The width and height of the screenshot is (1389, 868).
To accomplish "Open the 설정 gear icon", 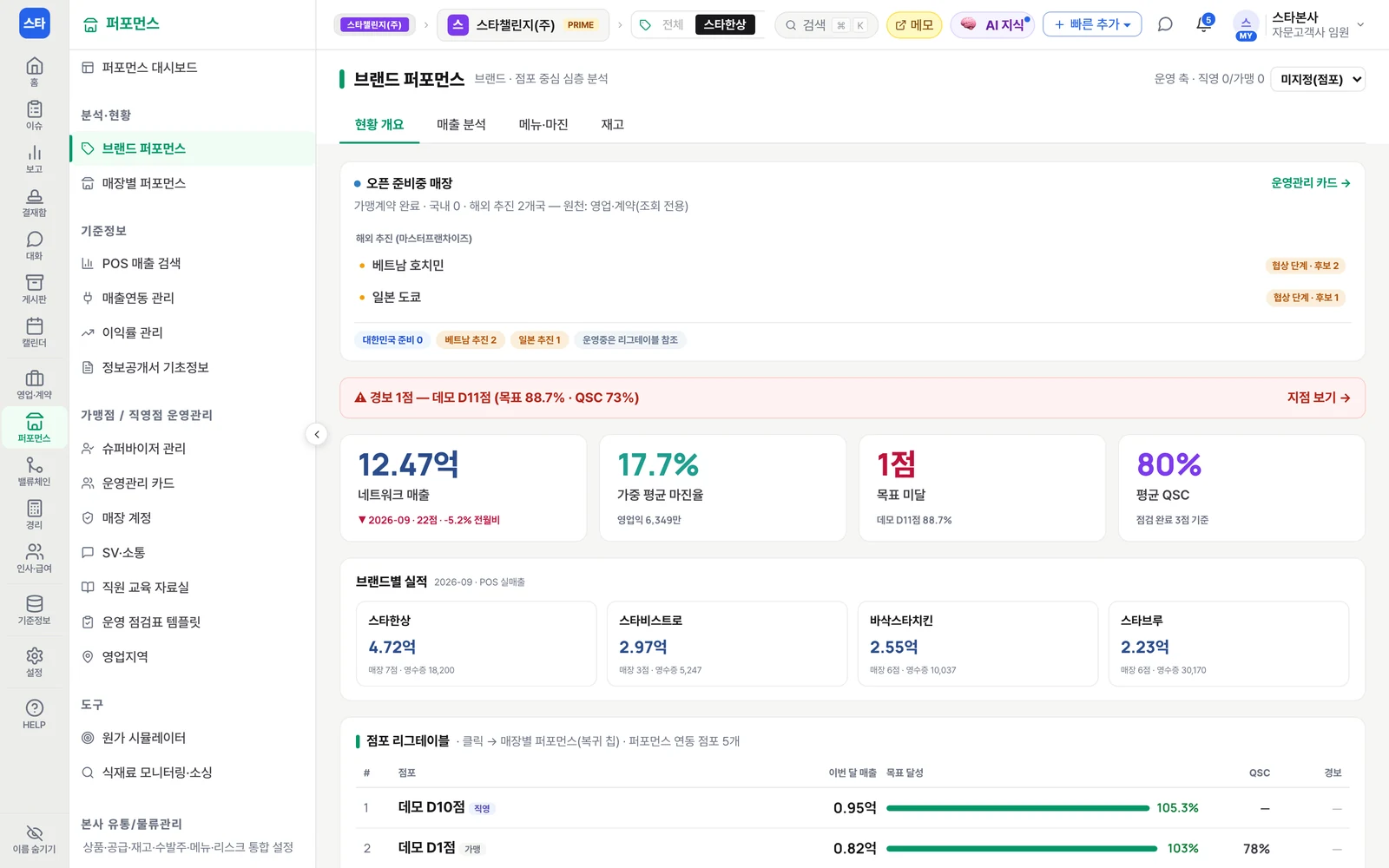I will (34, 661).
